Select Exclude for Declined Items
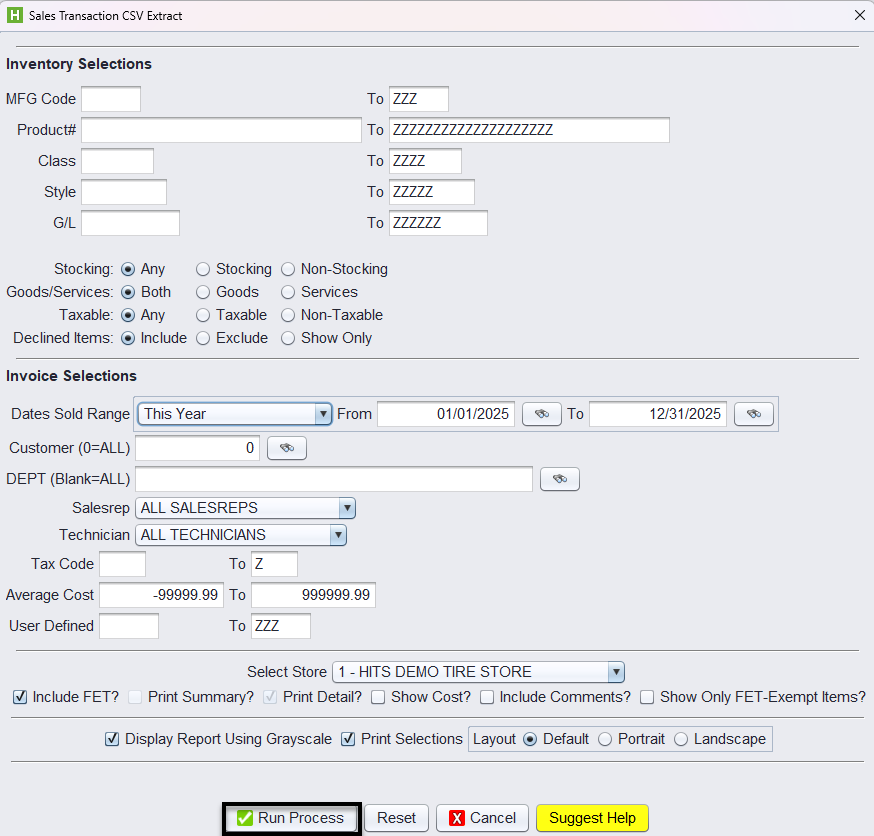 [203, 338]
